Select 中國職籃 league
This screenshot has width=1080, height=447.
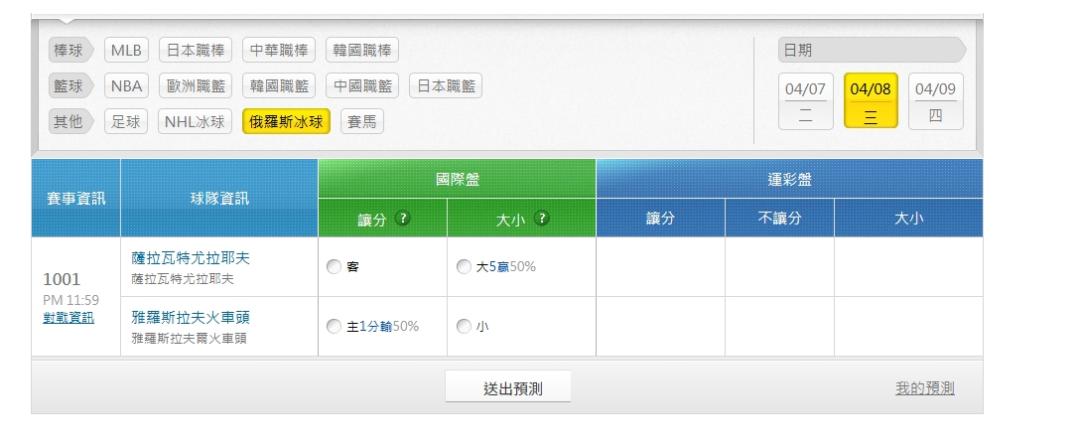point(362,86)
